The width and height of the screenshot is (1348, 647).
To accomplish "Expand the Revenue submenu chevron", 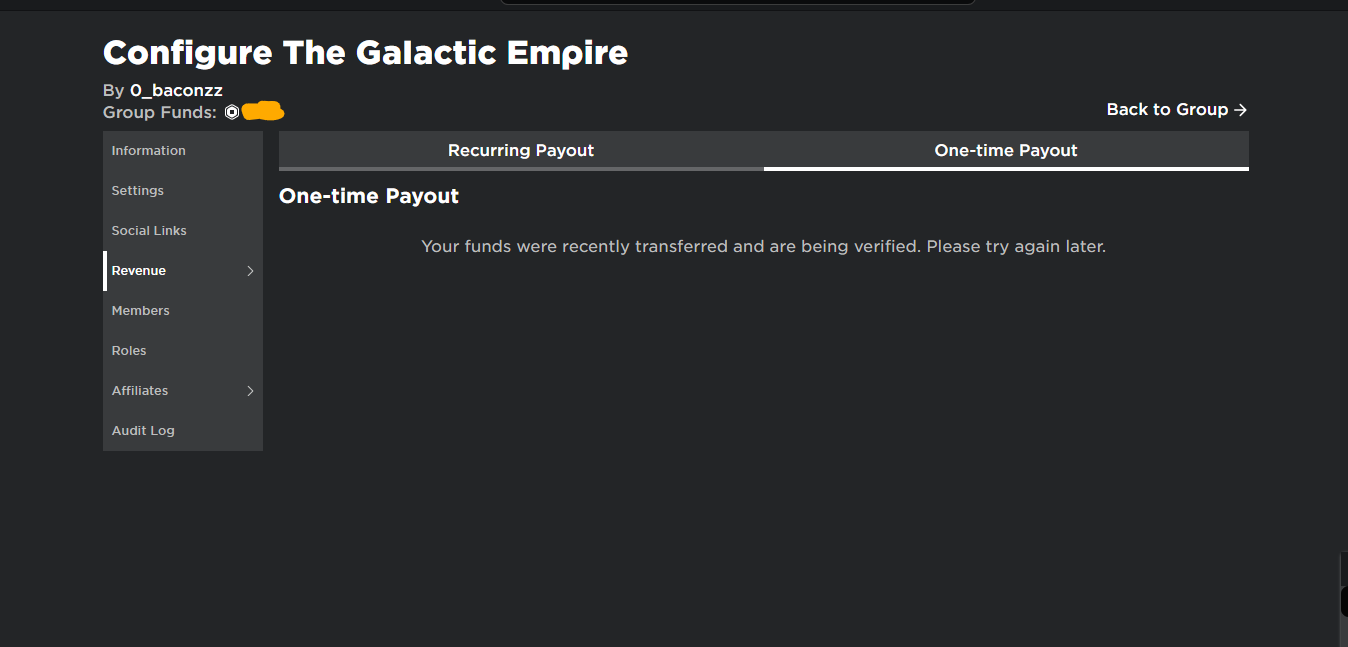I will coord(250,271).
